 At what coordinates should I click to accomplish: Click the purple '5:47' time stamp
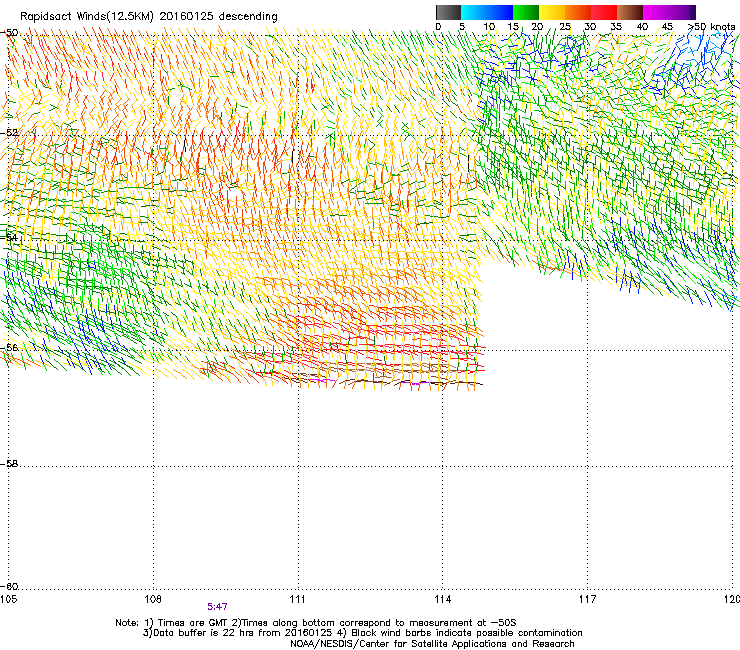pos(218,607)
